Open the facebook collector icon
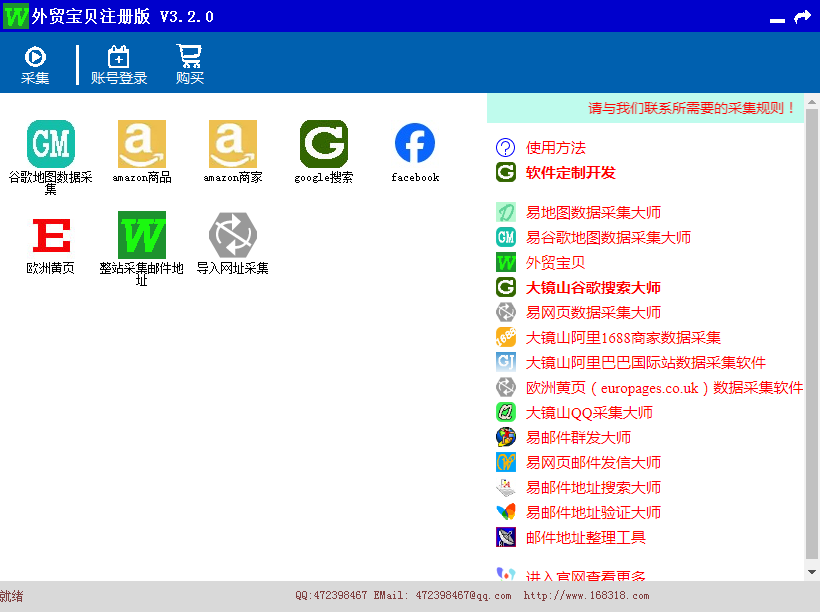 [x=415, y=145]
